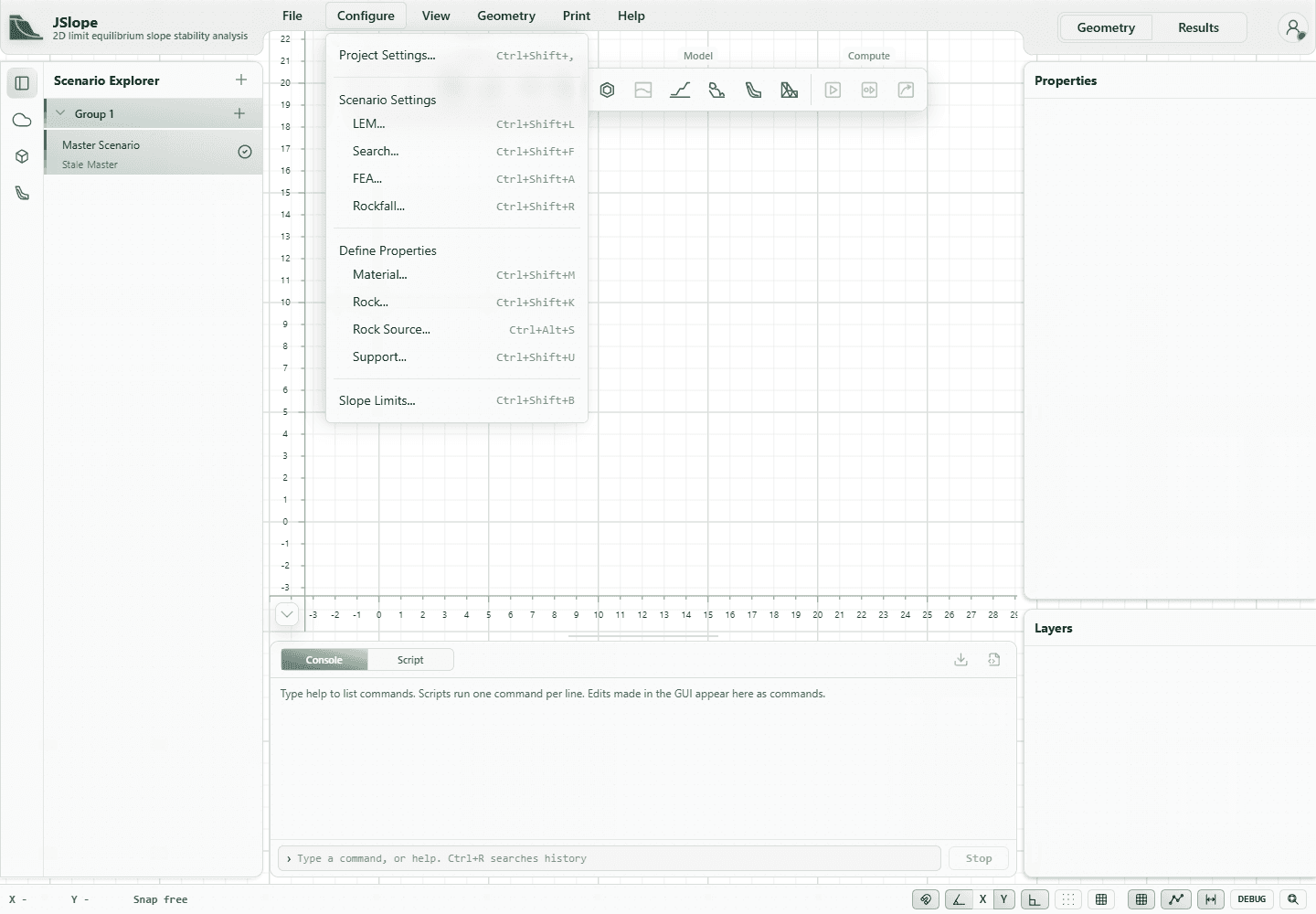
Task: Open the 3D cube panel in the sidebar
Action: tap(22, 156)
